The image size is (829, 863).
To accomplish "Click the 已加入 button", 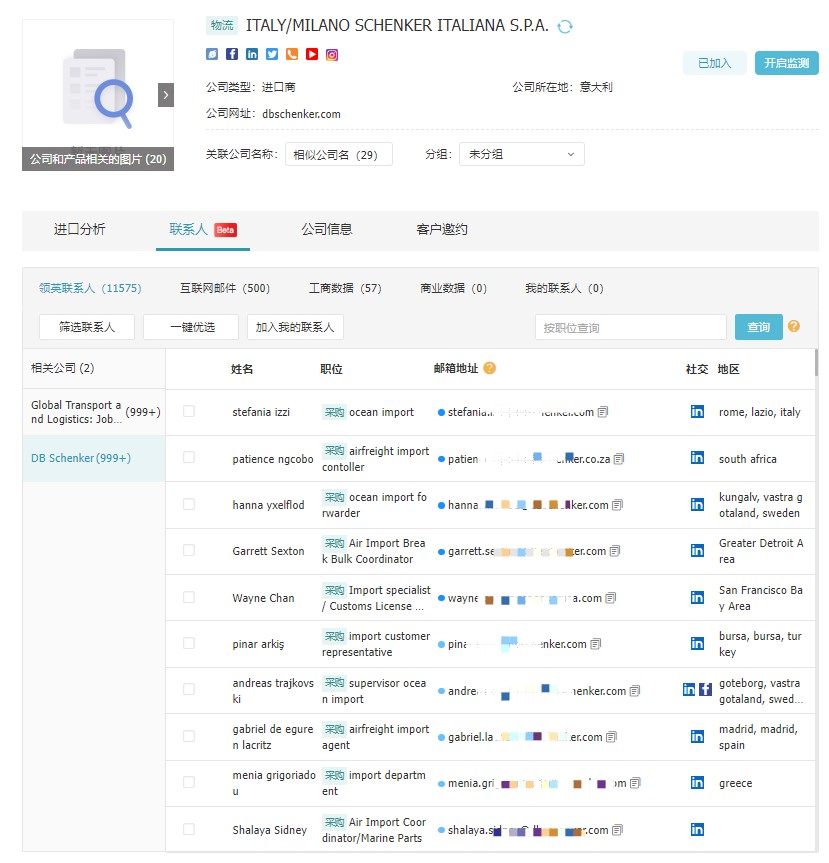I will point(715,63).
